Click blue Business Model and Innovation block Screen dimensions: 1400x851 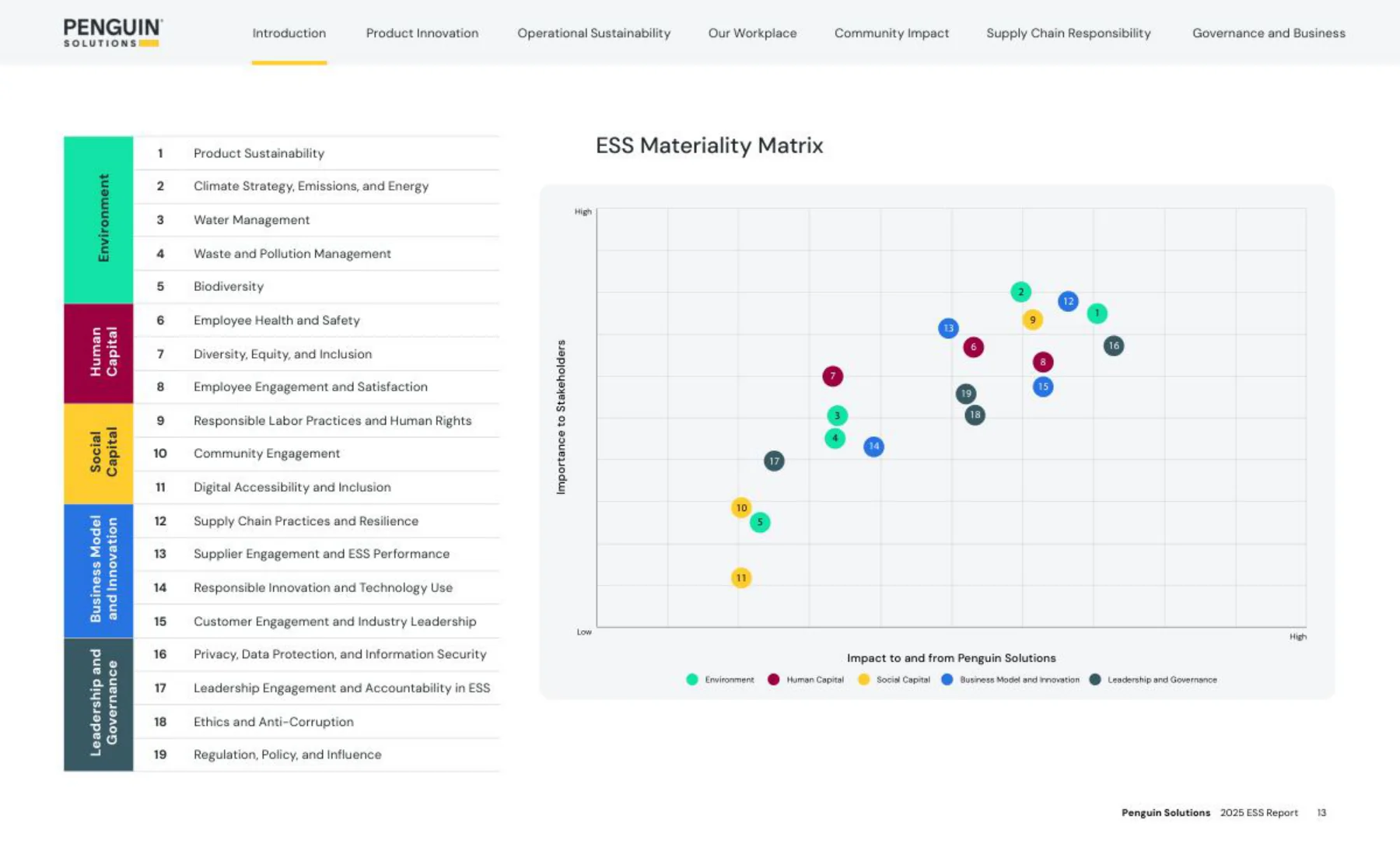coord(99,571)
